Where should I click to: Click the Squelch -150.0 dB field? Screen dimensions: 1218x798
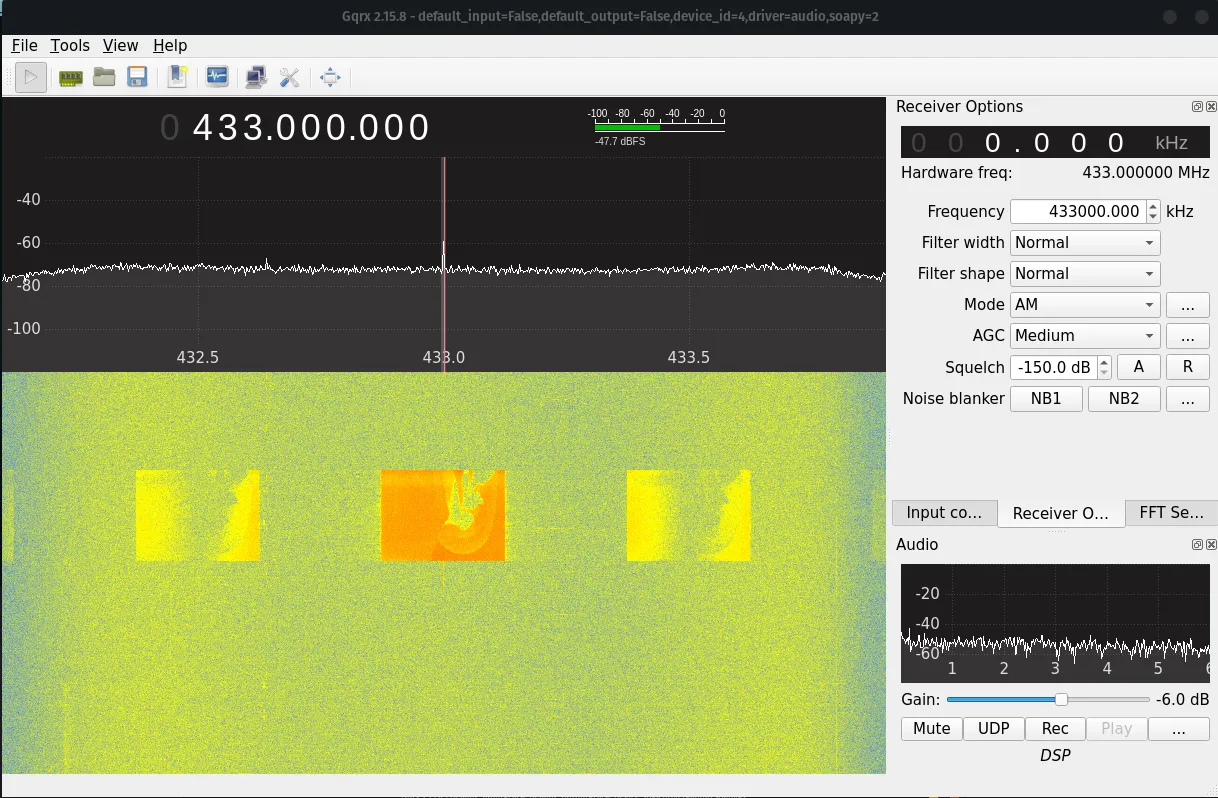1054,367
